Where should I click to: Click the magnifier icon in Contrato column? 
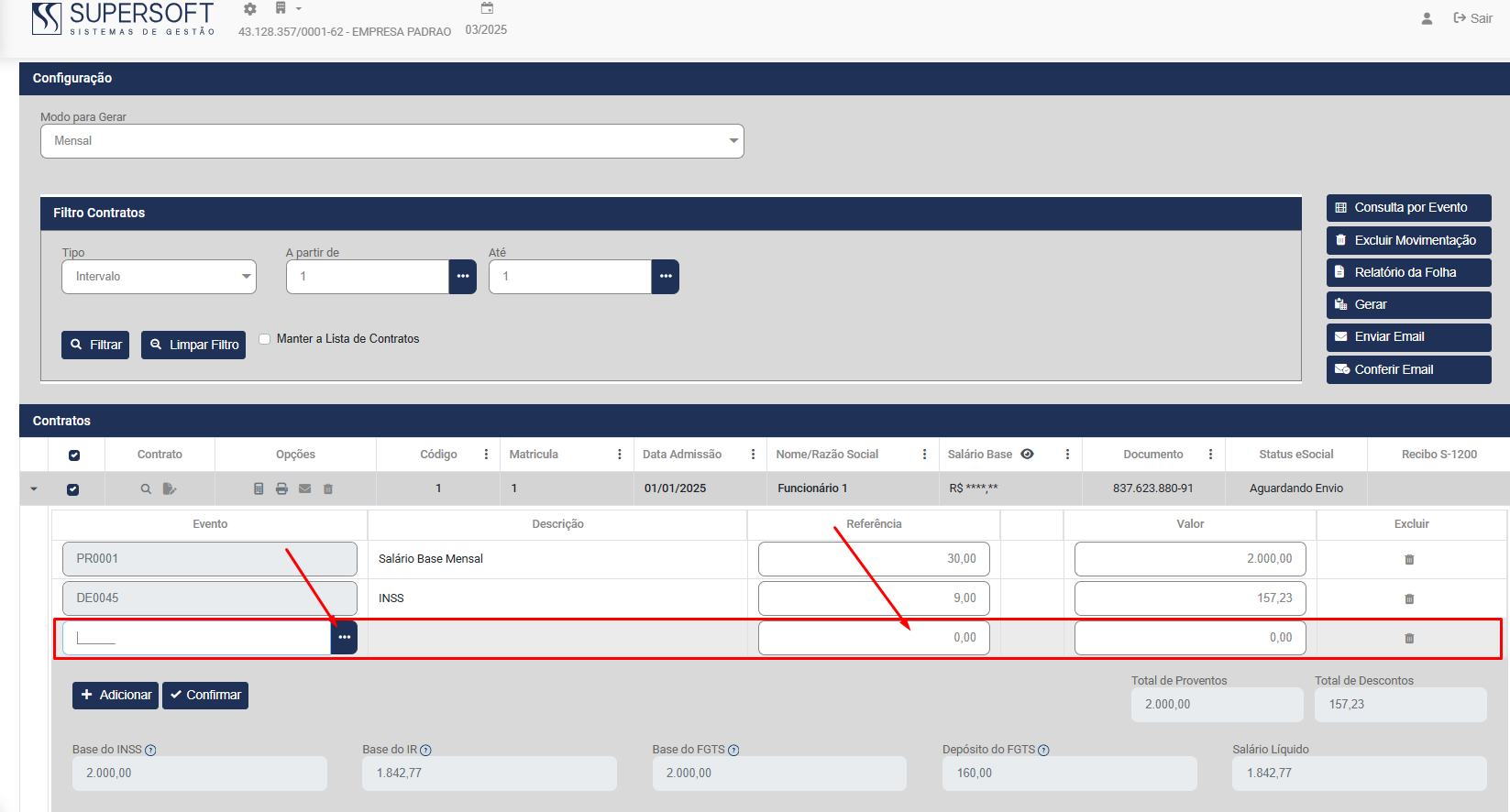146,488
